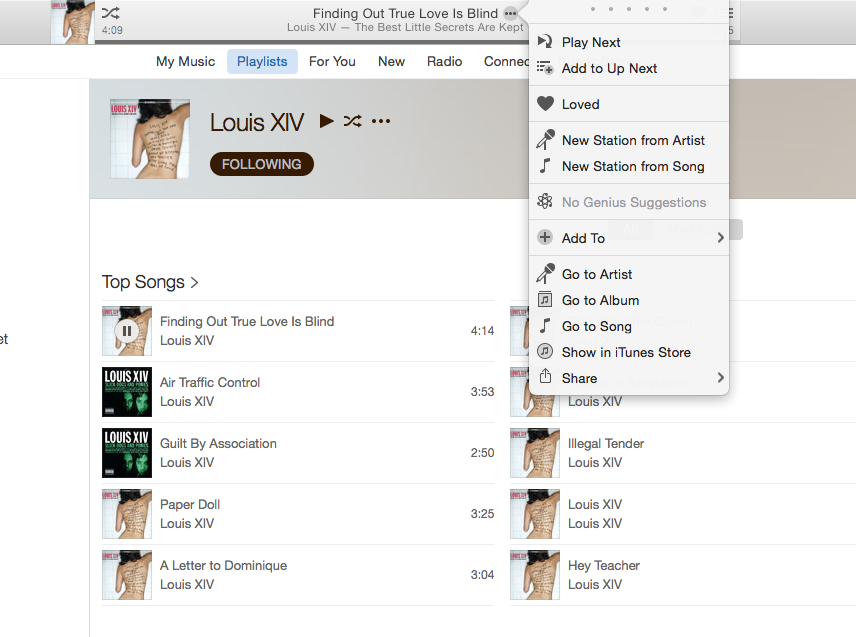Click the 4:09 elapsed time in the player
The height and width of the screenshot is (637, 856).
point(112,31)
